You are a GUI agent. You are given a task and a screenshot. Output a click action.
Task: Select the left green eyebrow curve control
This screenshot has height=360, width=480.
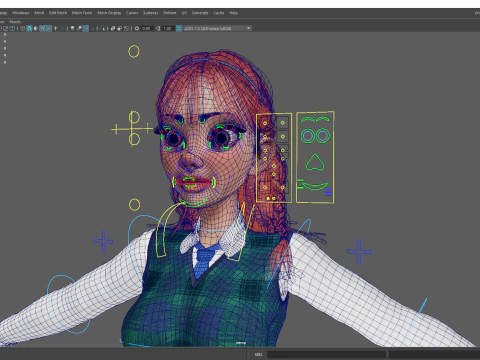[x=308, y=119]
